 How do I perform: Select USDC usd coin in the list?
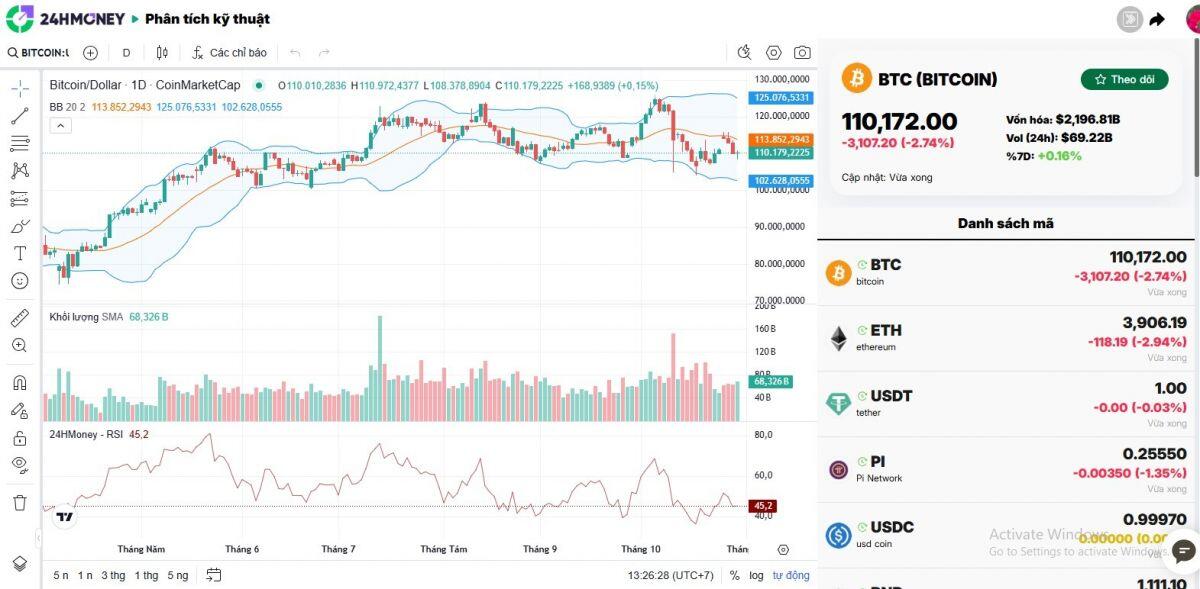click(x=1008, y=535)
